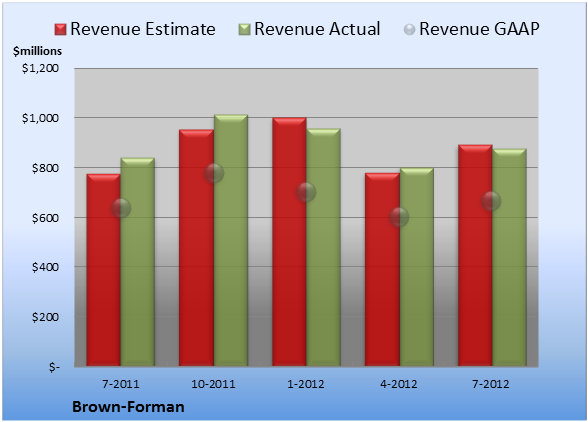Select the Revenue Estimate legend label
588x422 pixels.
(143, 29)
